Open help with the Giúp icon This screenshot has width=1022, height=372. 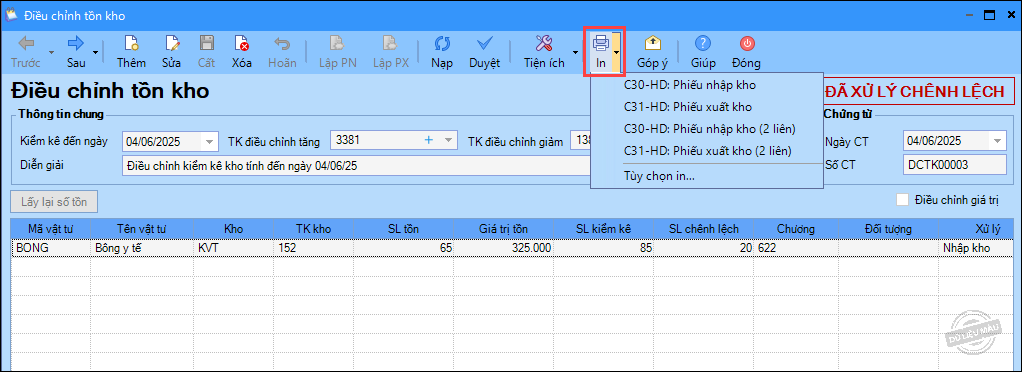click(x=703, y=44)
